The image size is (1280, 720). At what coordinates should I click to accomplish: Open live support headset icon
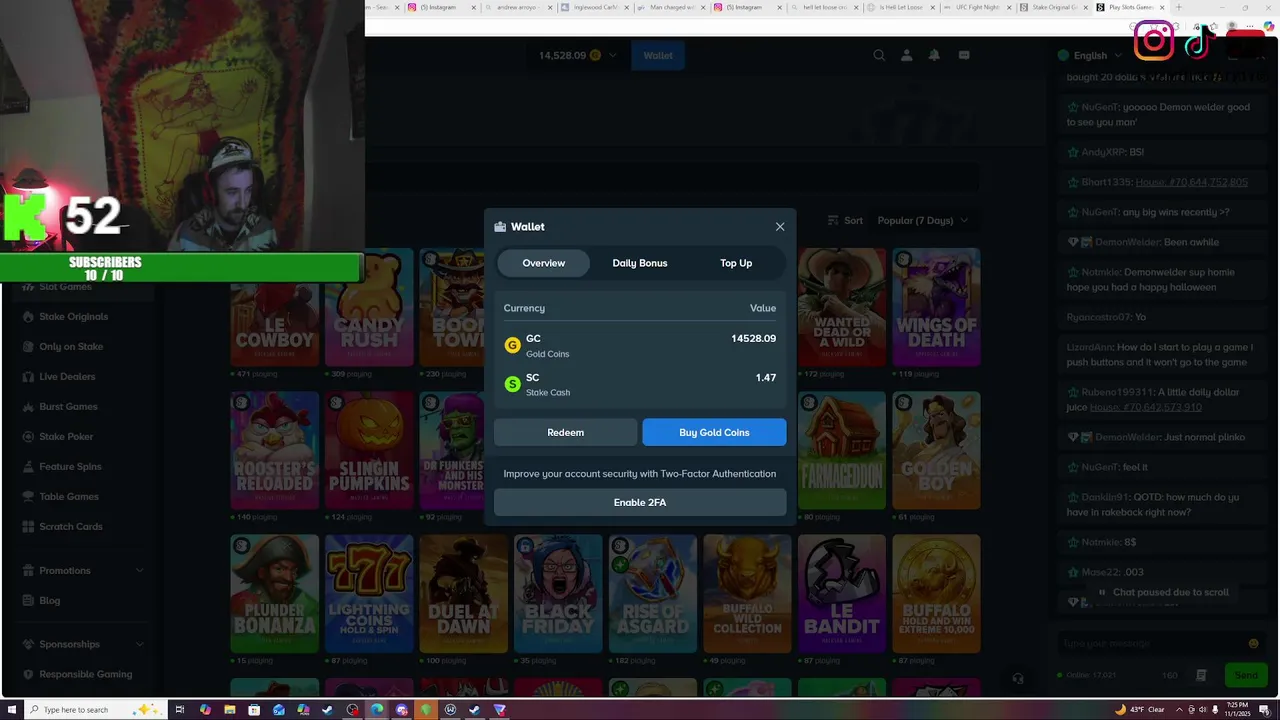[x=1017, y=678]
